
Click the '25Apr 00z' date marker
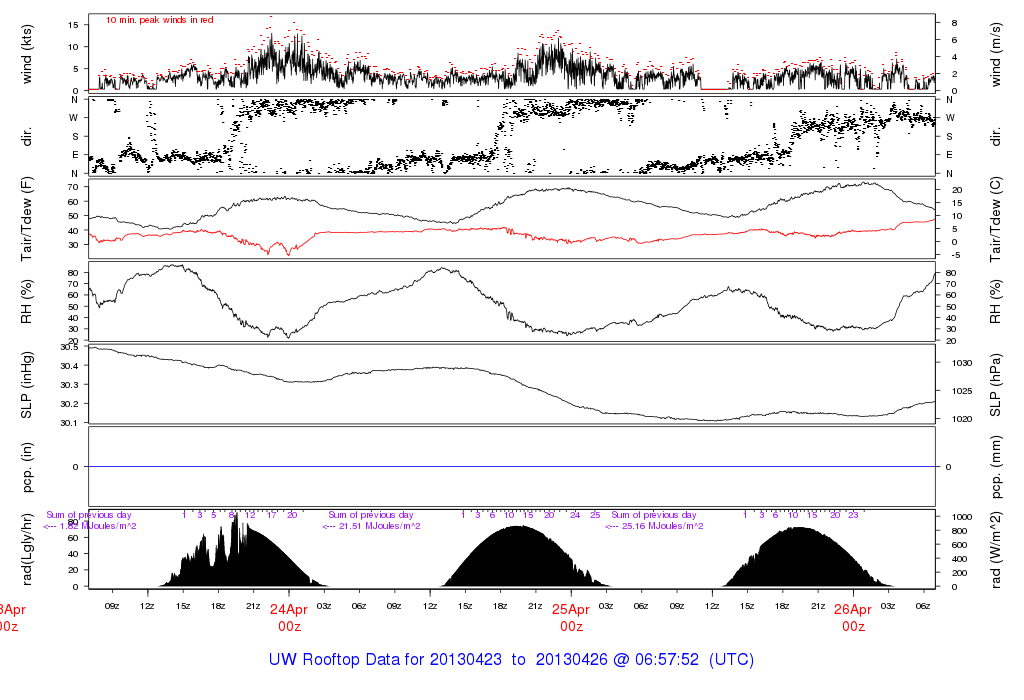coord(571,618)
